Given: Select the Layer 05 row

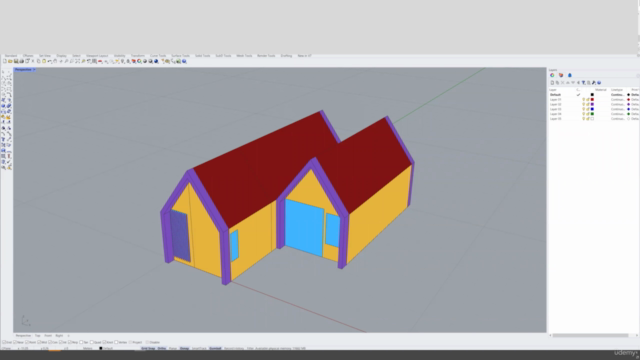Looking at the screenshot, I should tap(594, 119).
